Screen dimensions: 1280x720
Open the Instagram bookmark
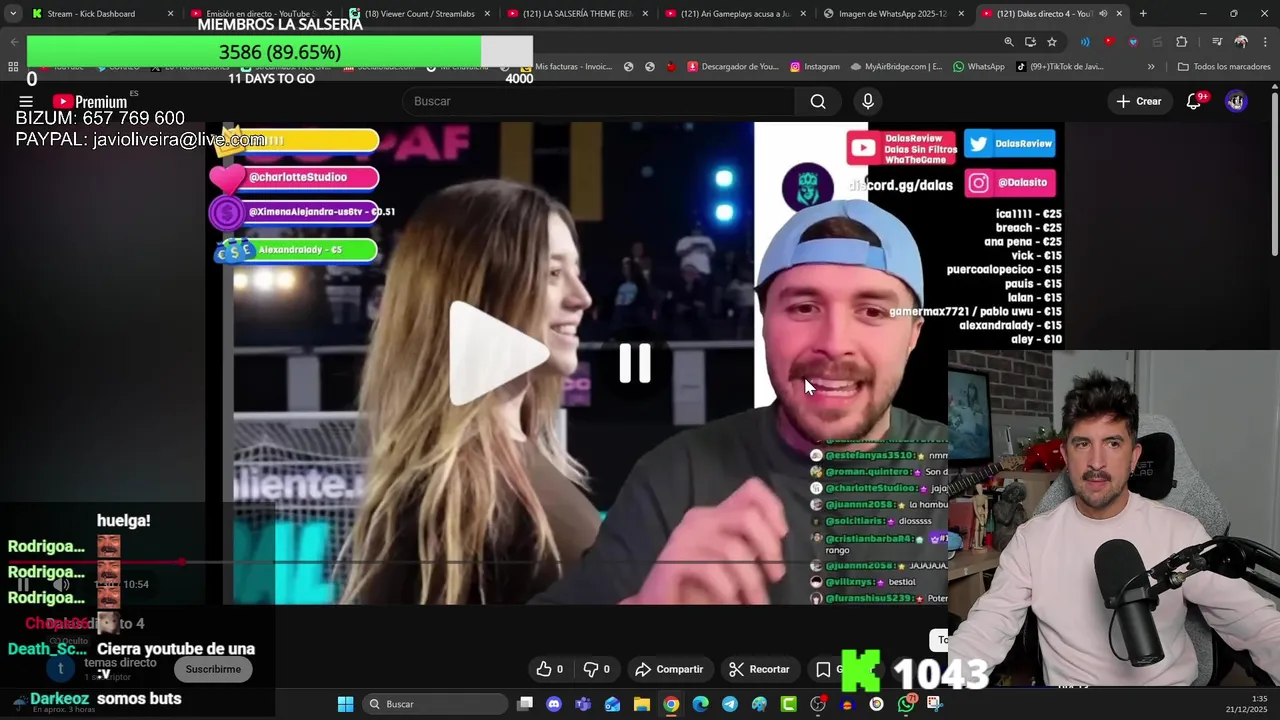815,67
